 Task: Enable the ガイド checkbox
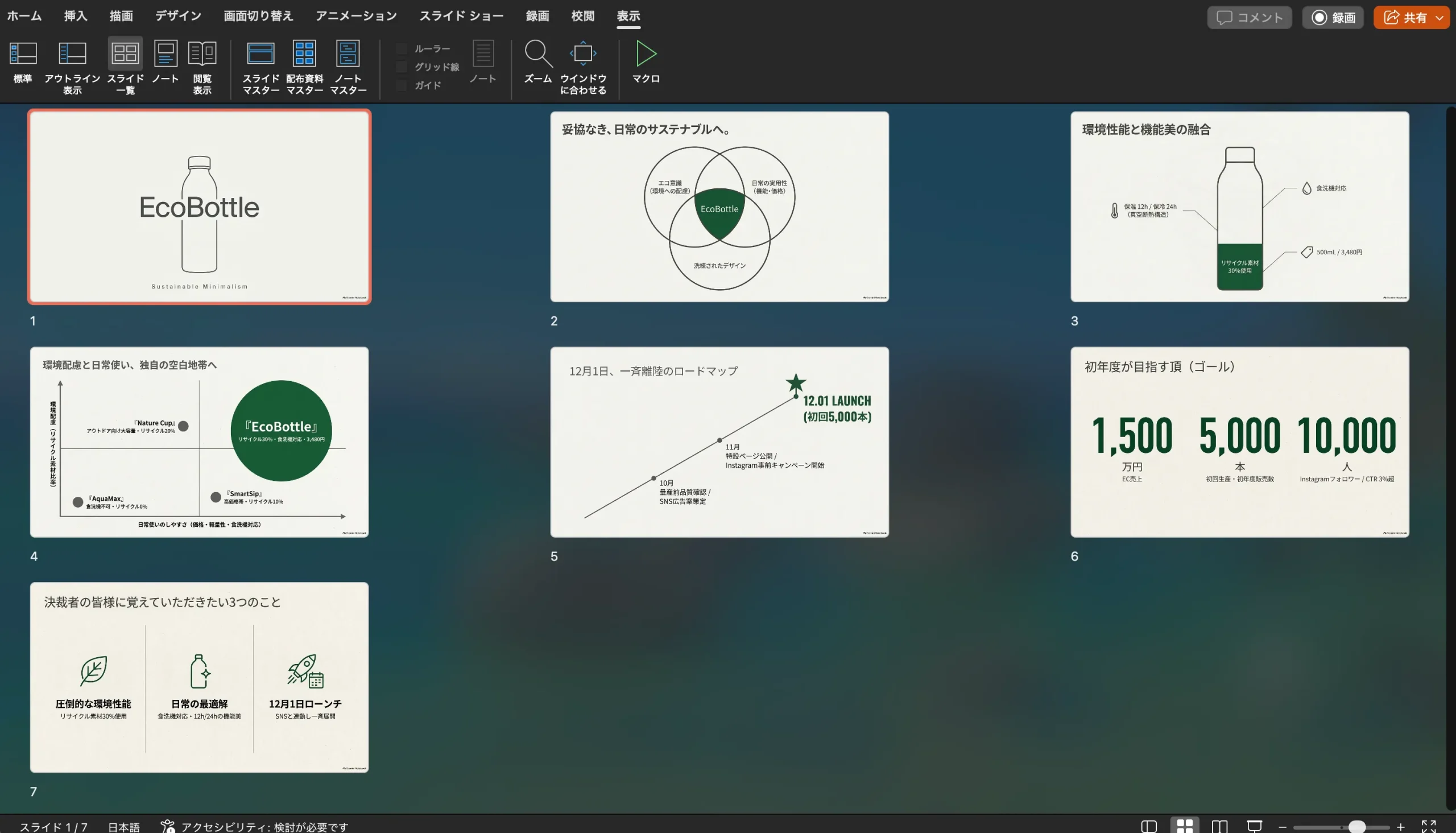pos(402,85)
